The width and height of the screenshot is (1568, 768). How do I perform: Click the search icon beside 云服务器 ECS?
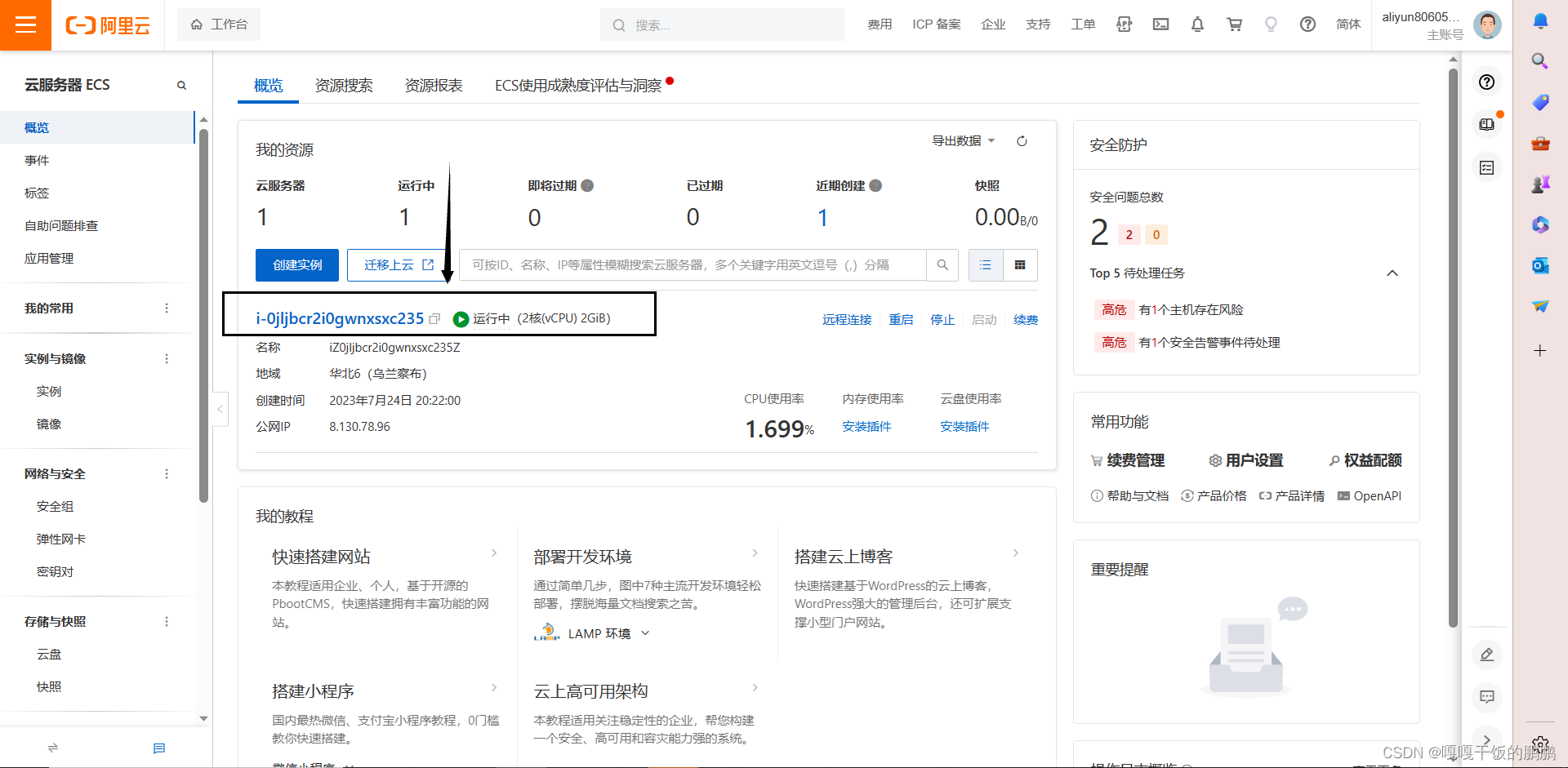pyautogui.click(x=181, y=85)
